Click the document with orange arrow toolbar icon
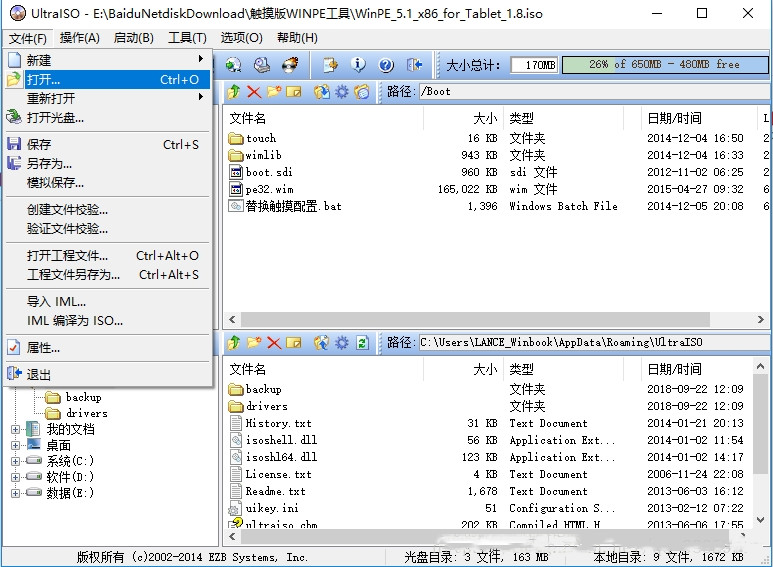This screenshot has width=773, height=567. coord(330,65)
